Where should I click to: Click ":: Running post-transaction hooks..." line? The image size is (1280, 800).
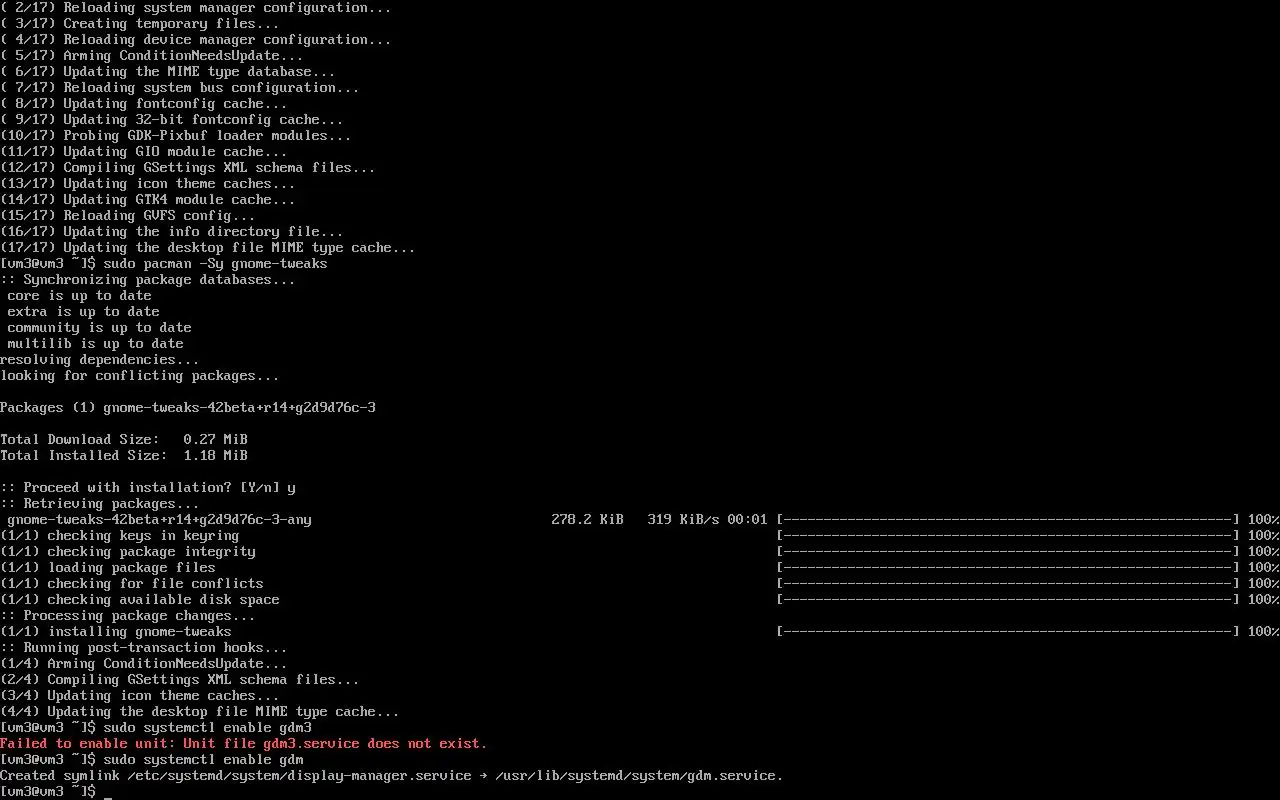click(144, 647)
